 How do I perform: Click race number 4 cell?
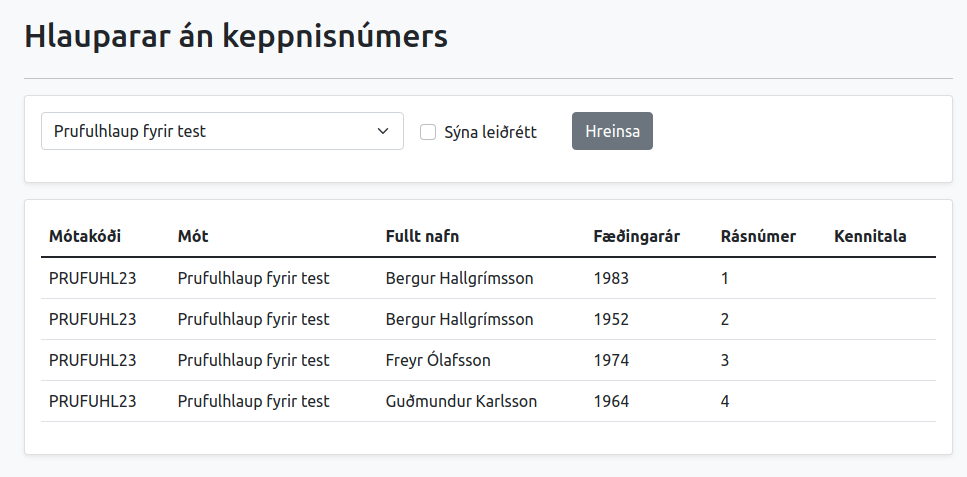[726, 401]
